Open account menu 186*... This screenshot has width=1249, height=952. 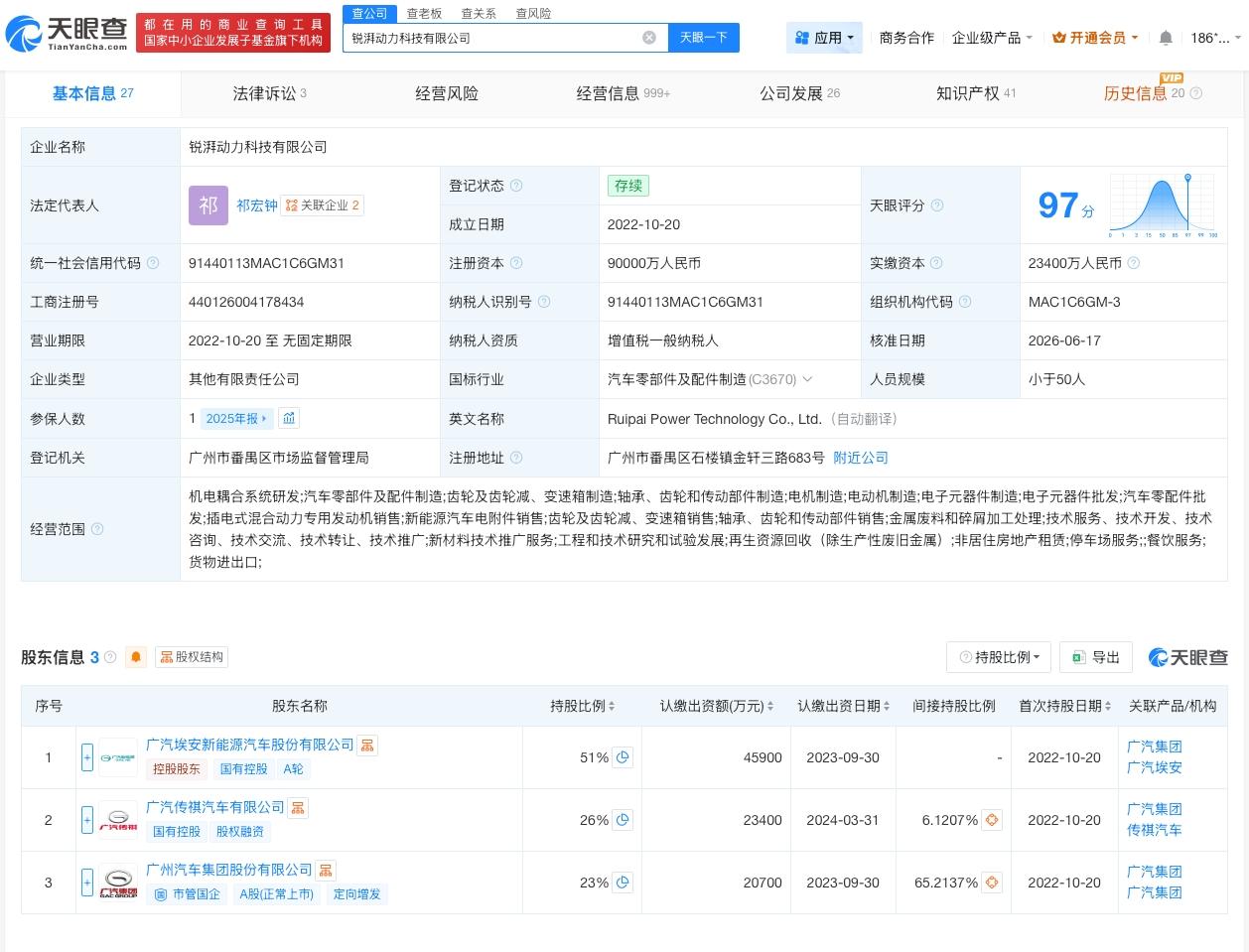point(1215,38)
